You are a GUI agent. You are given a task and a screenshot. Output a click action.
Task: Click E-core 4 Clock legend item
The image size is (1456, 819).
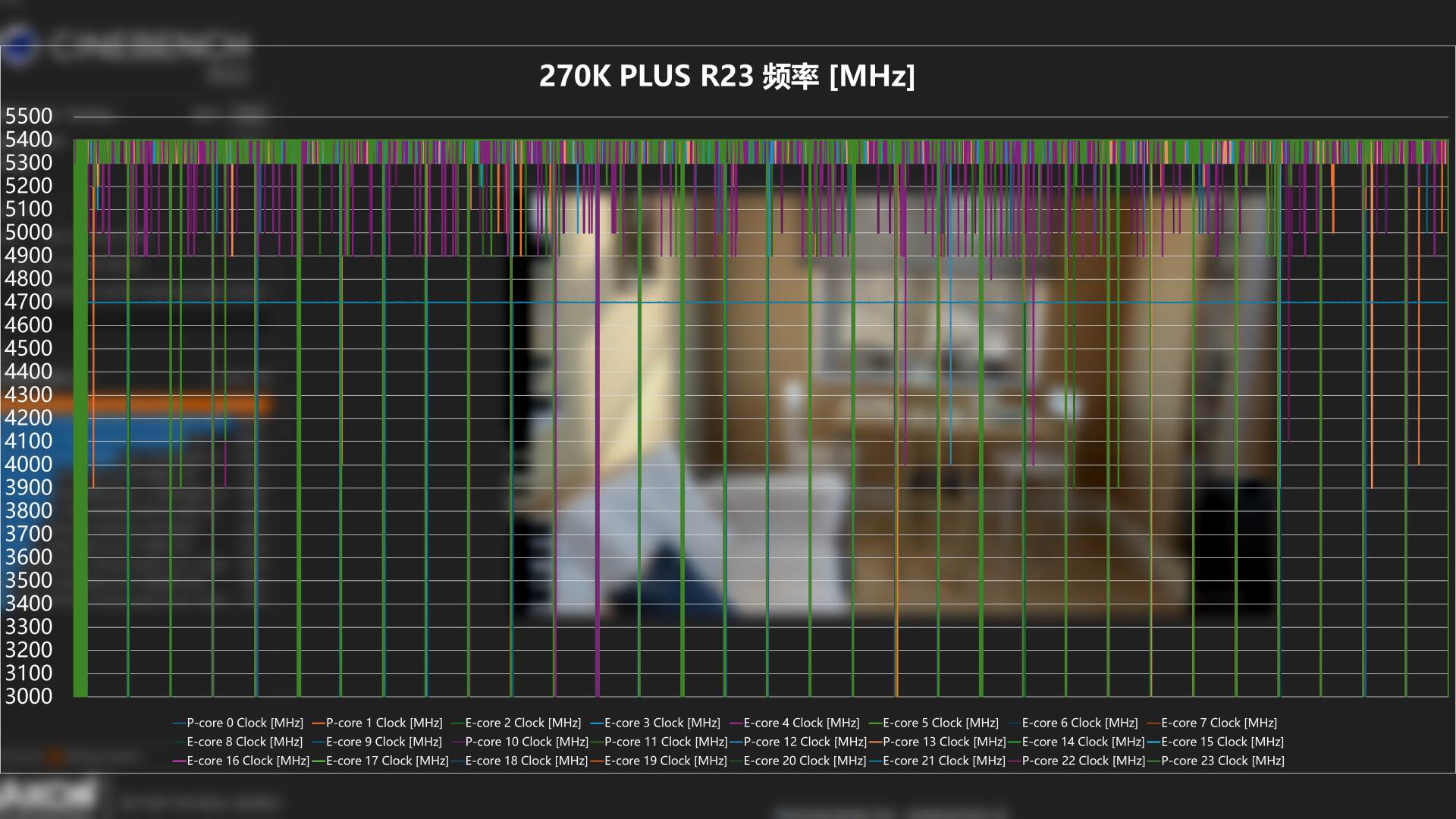(801, 723)
